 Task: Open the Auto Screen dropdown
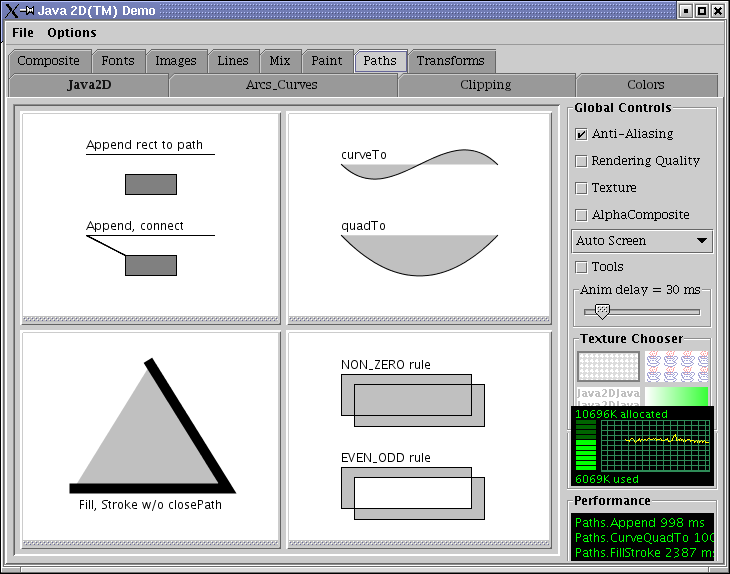point(642,241)
